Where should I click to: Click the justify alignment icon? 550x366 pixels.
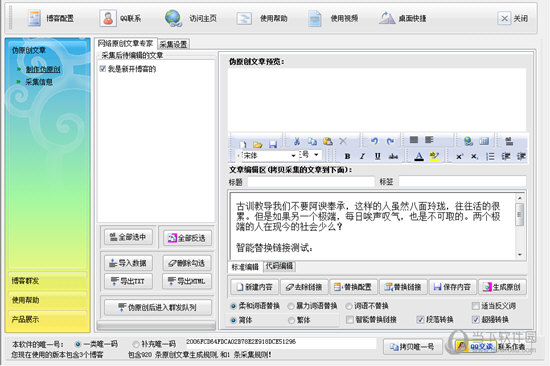point(414,140)
